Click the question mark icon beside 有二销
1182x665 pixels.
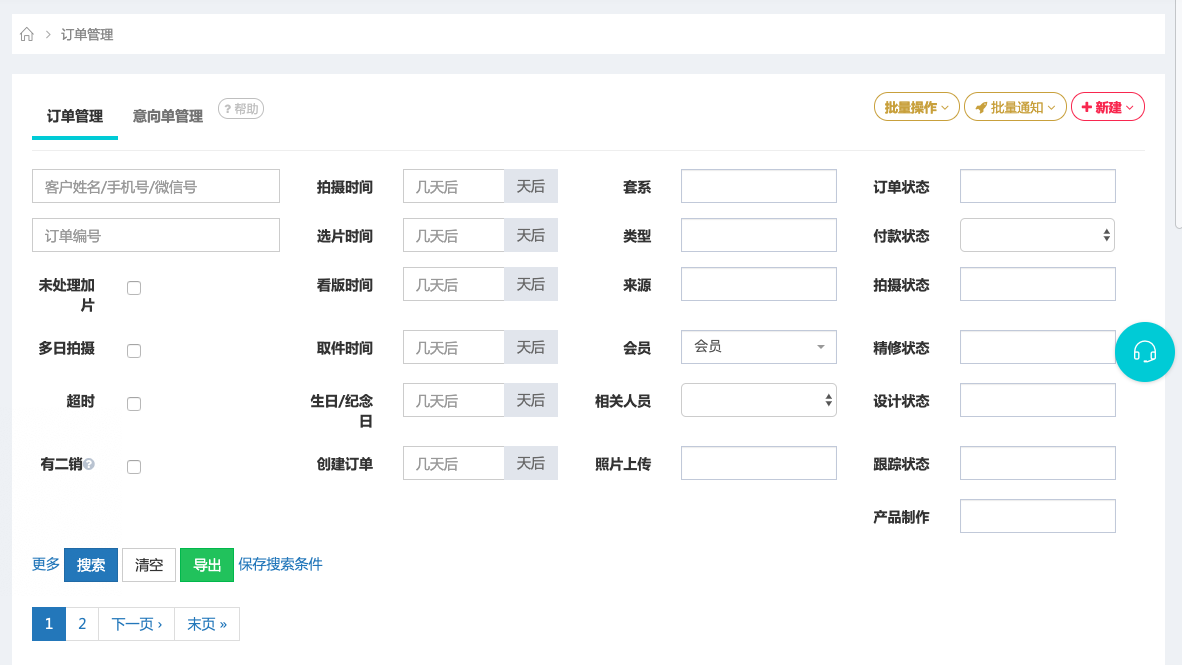91,463
